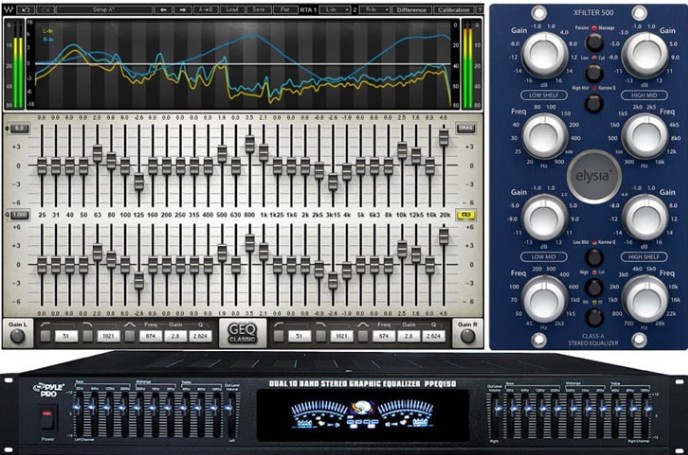The height and width of the screenshot is (455, 688).
Task: Click the redo arrow in the GEQ toolbar
Action: [x=46, y=10]
